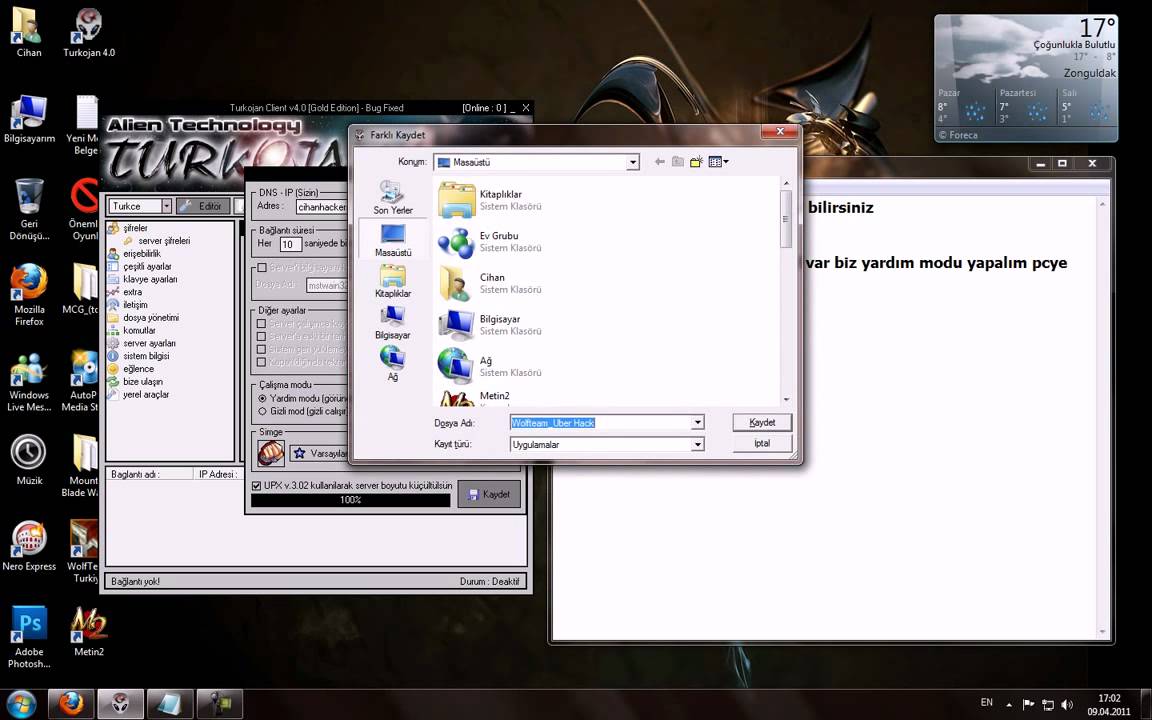Select Gizli mod radio button
This screenshot has height=720, width=1152.
click(x=262, y=411)
